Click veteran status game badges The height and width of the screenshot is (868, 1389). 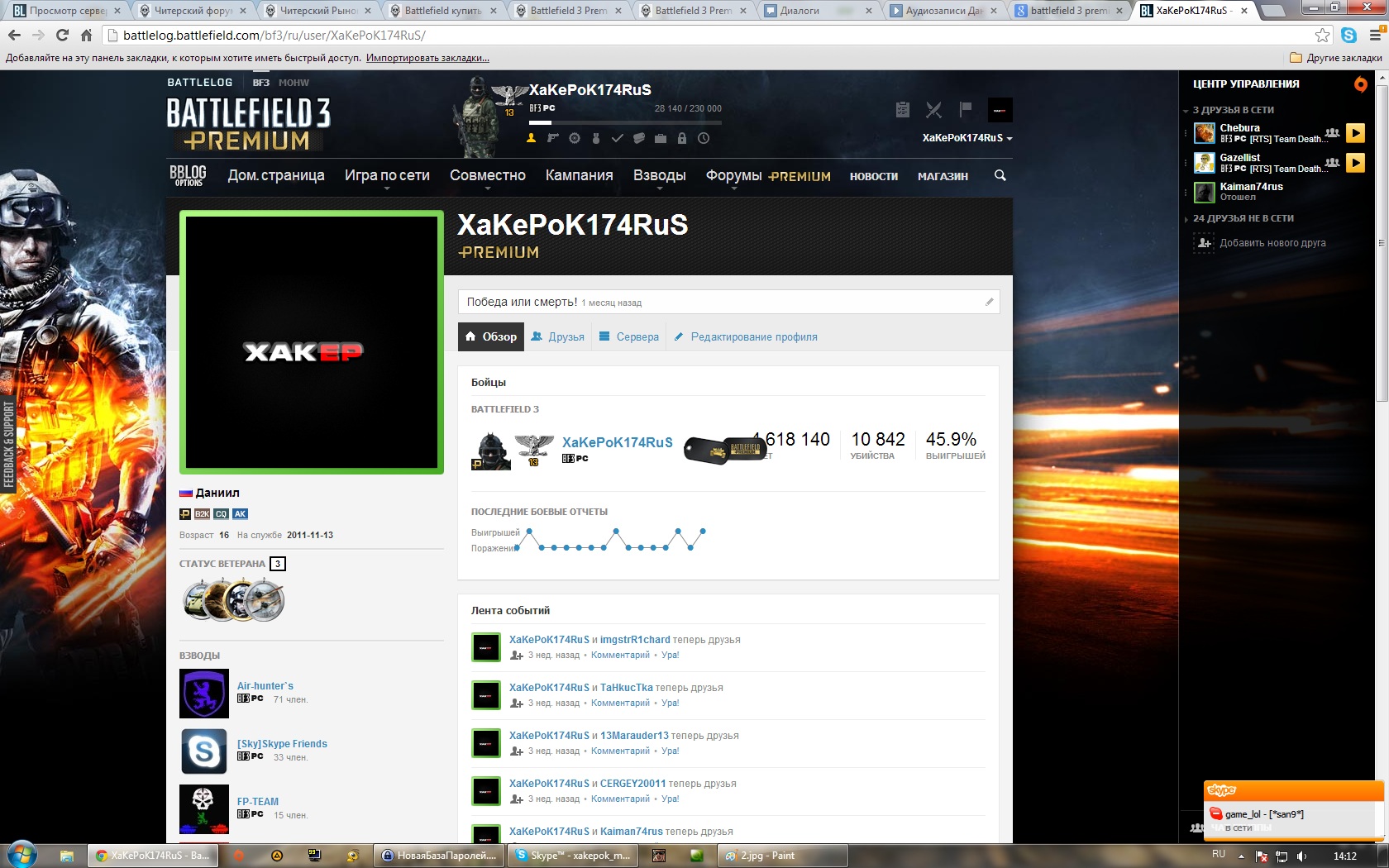click(234, 601)
